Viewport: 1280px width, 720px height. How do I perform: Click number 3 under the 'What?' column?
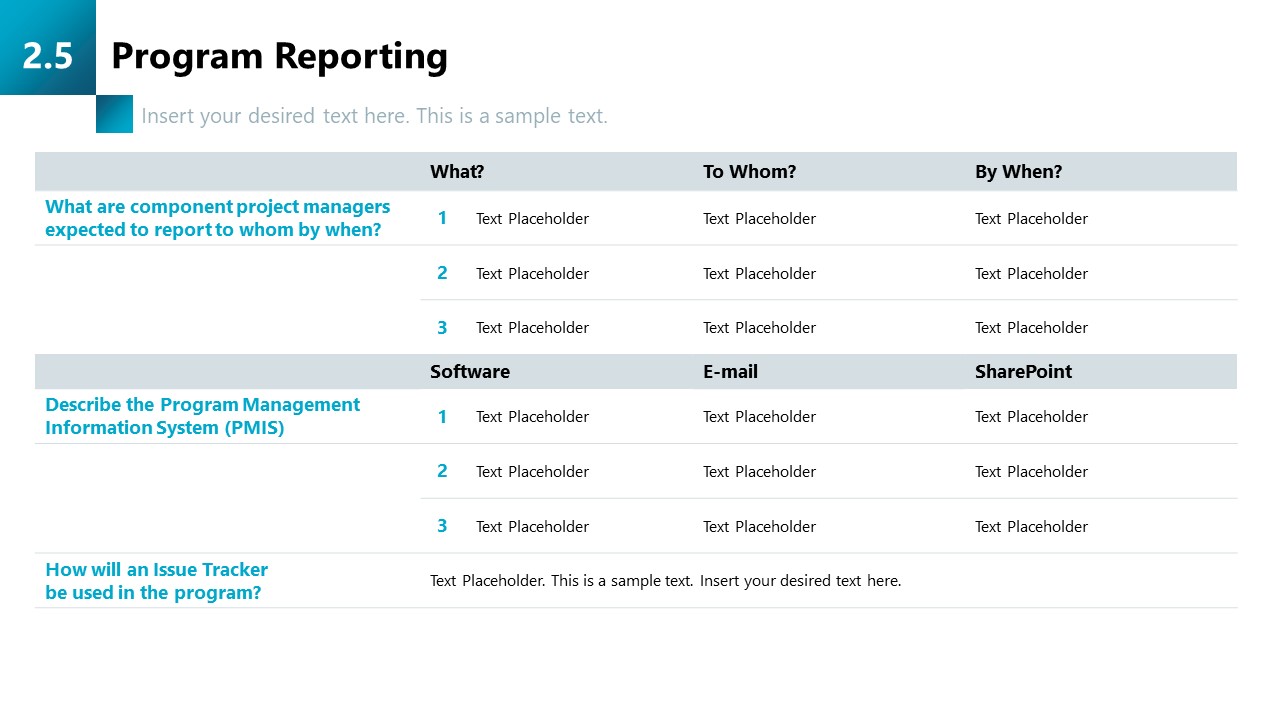(442, 328)
